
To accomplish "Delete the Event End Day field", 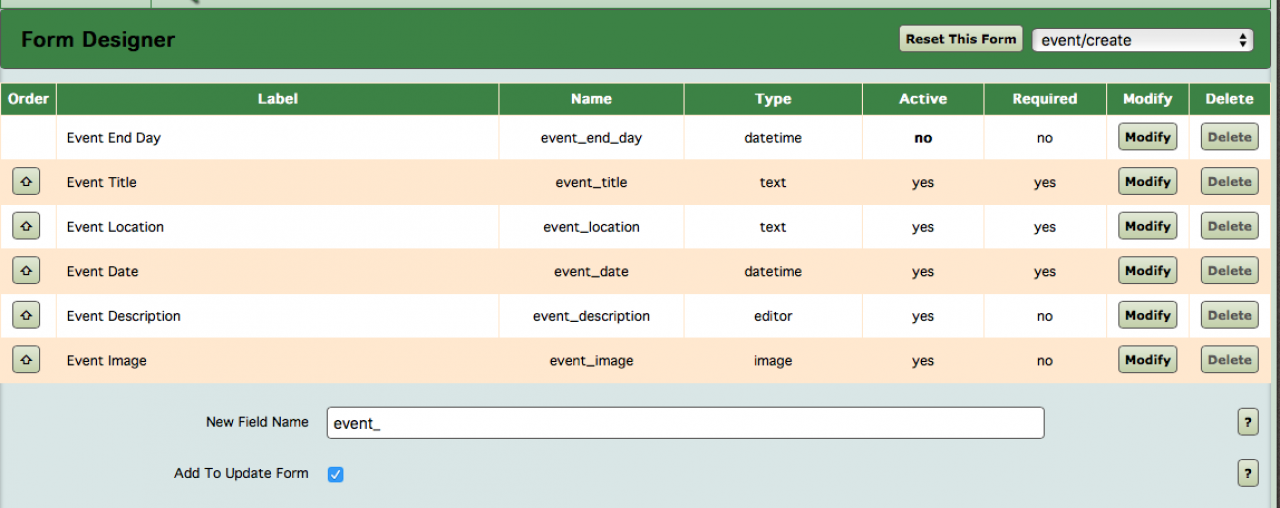I will [x=1229, y=137].
